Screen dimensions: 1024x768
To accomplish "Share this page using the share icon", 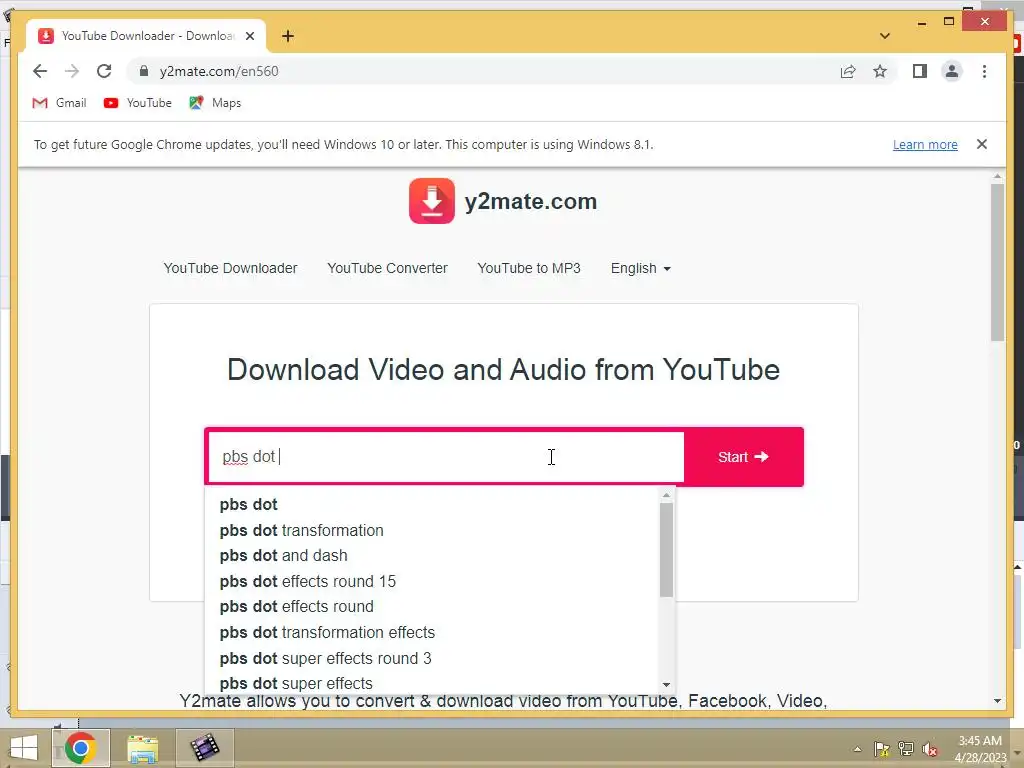I will click(848, 71).
